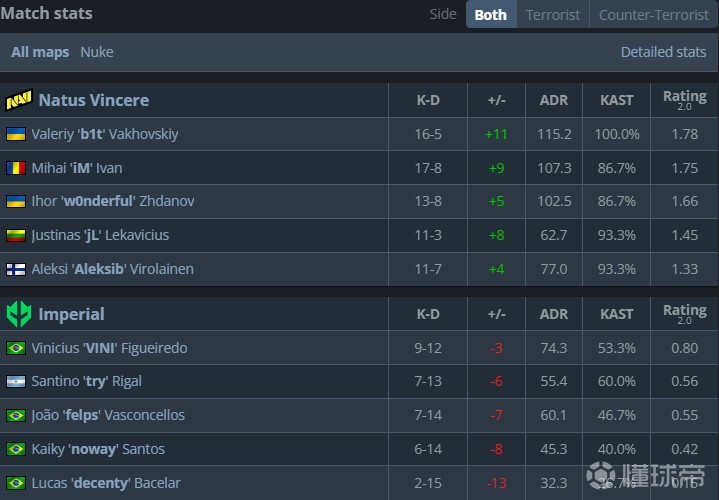
Task: Open Ihor 'w0nderful' Zhdanov player profile
Action: point(113,201)
